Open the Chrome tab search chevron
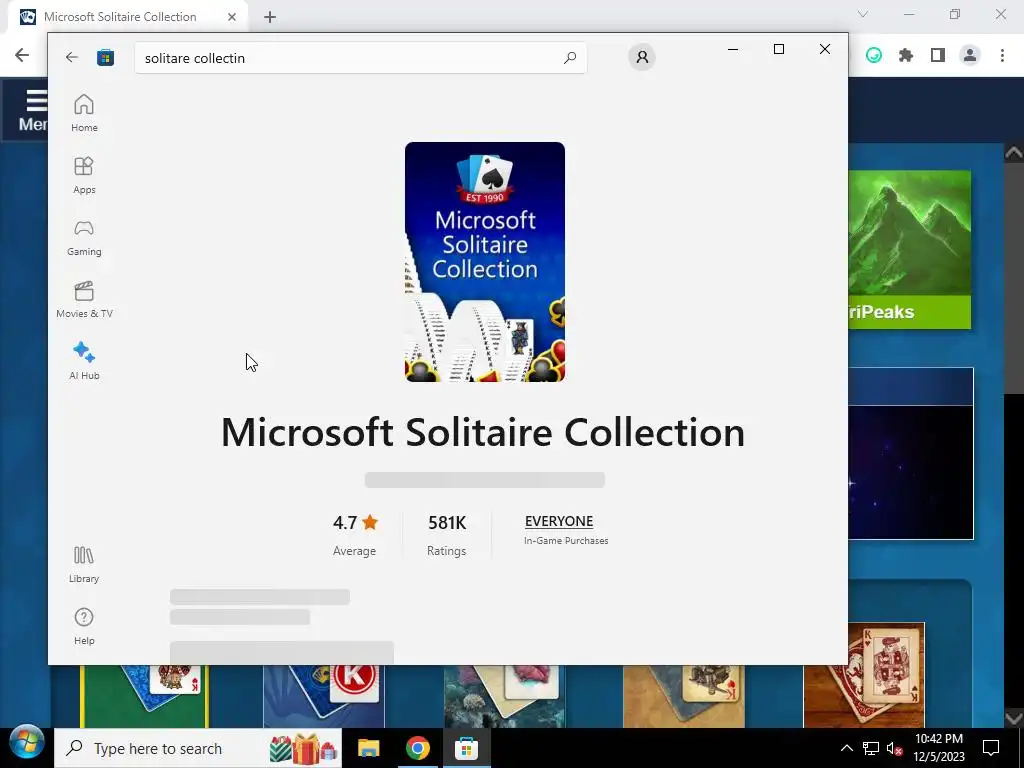The height and width of the screenshot is (768, 1024). click(863, 14)
